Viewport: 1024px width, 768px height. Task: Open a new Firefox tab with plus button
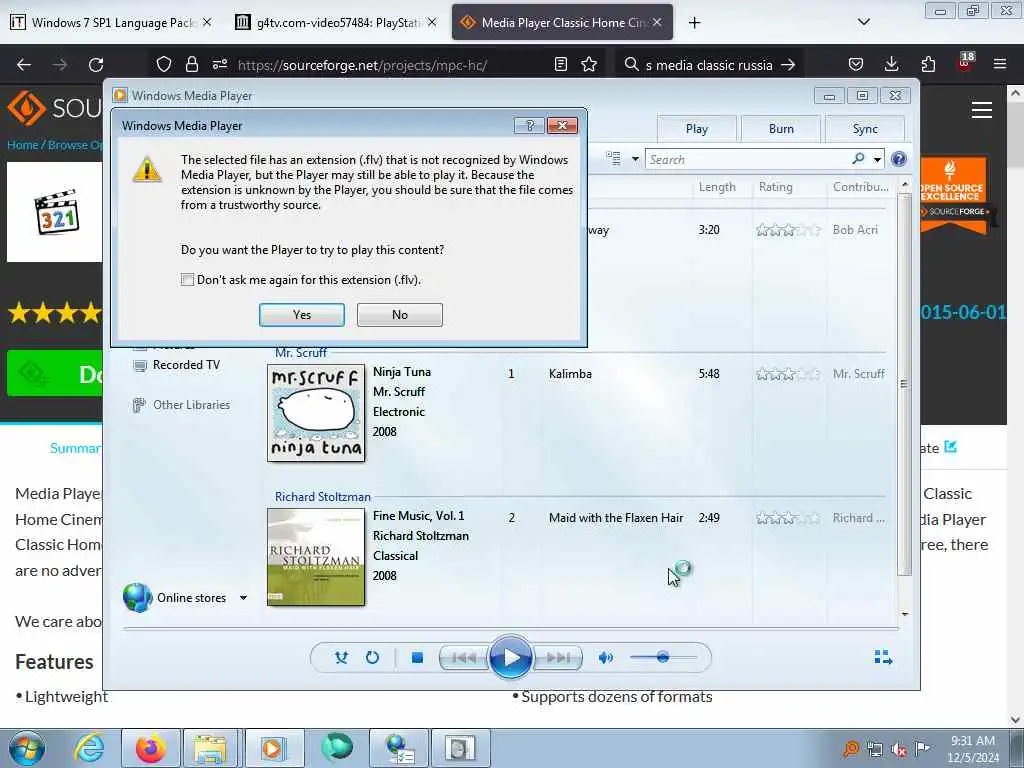(694, 23)
